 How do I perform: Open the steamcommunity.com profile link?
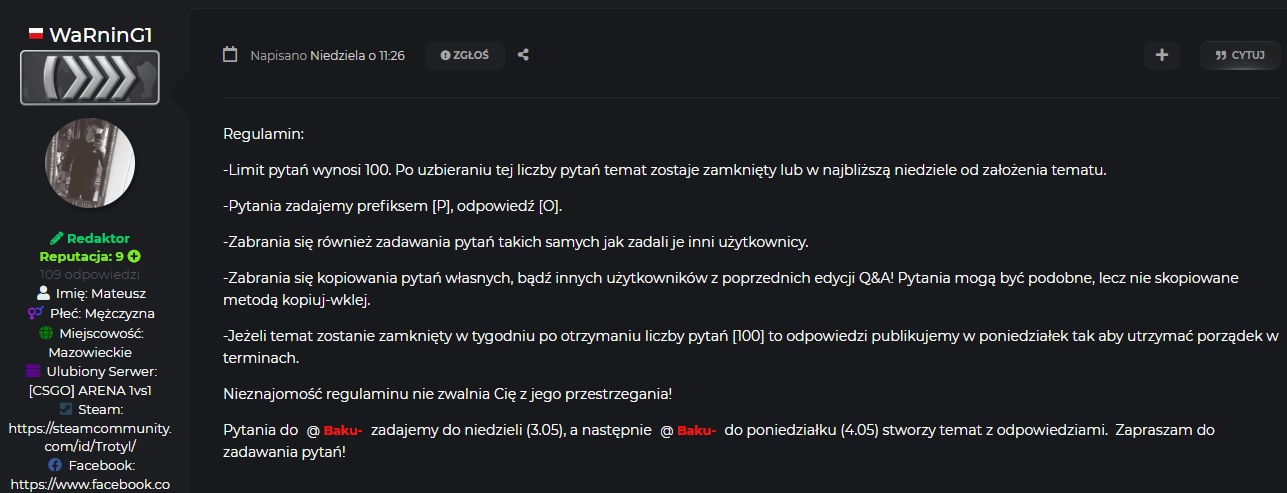[90, 436]
